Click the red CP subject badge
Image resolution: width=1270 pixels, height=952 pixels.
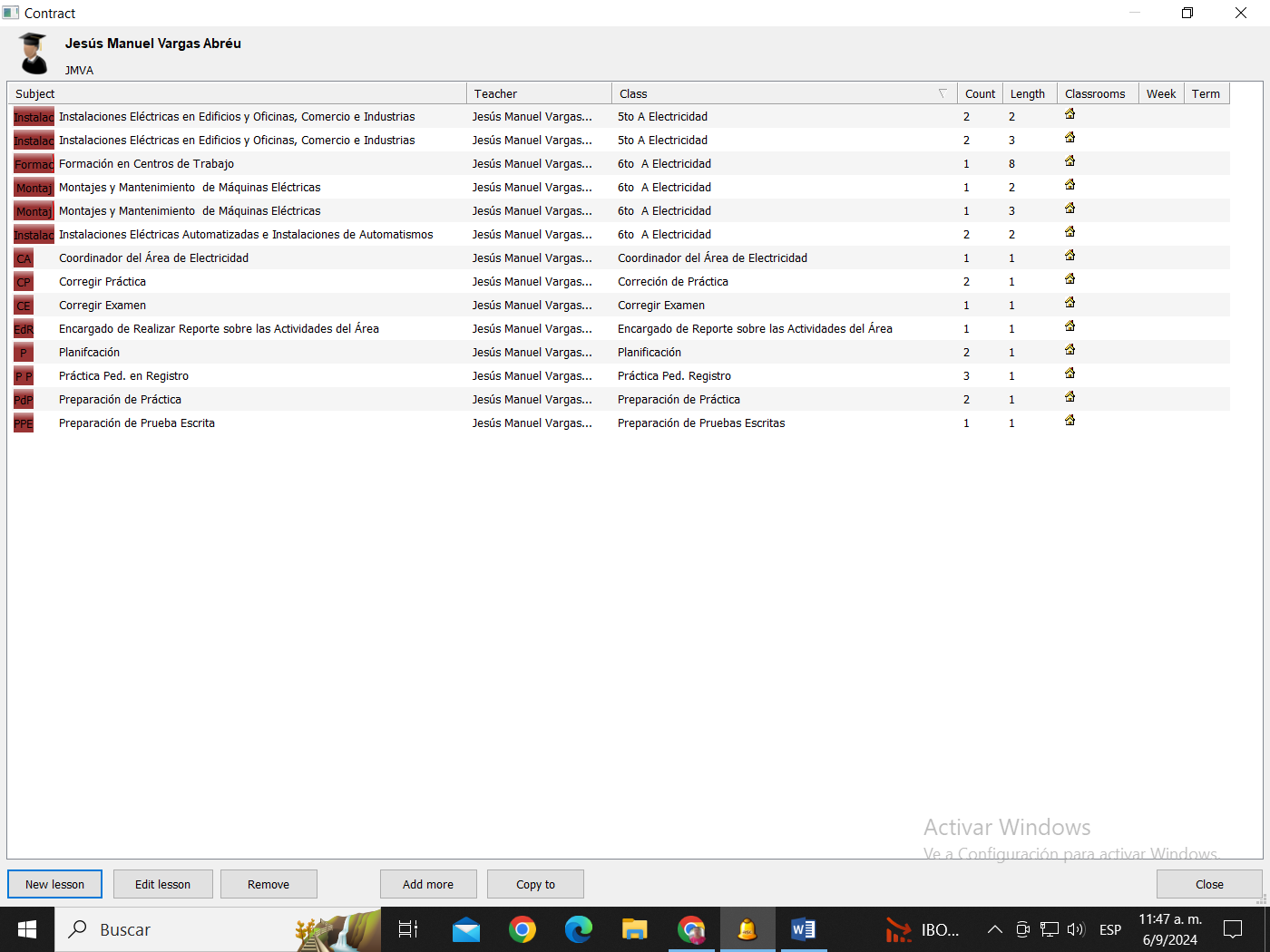(24, 282)
